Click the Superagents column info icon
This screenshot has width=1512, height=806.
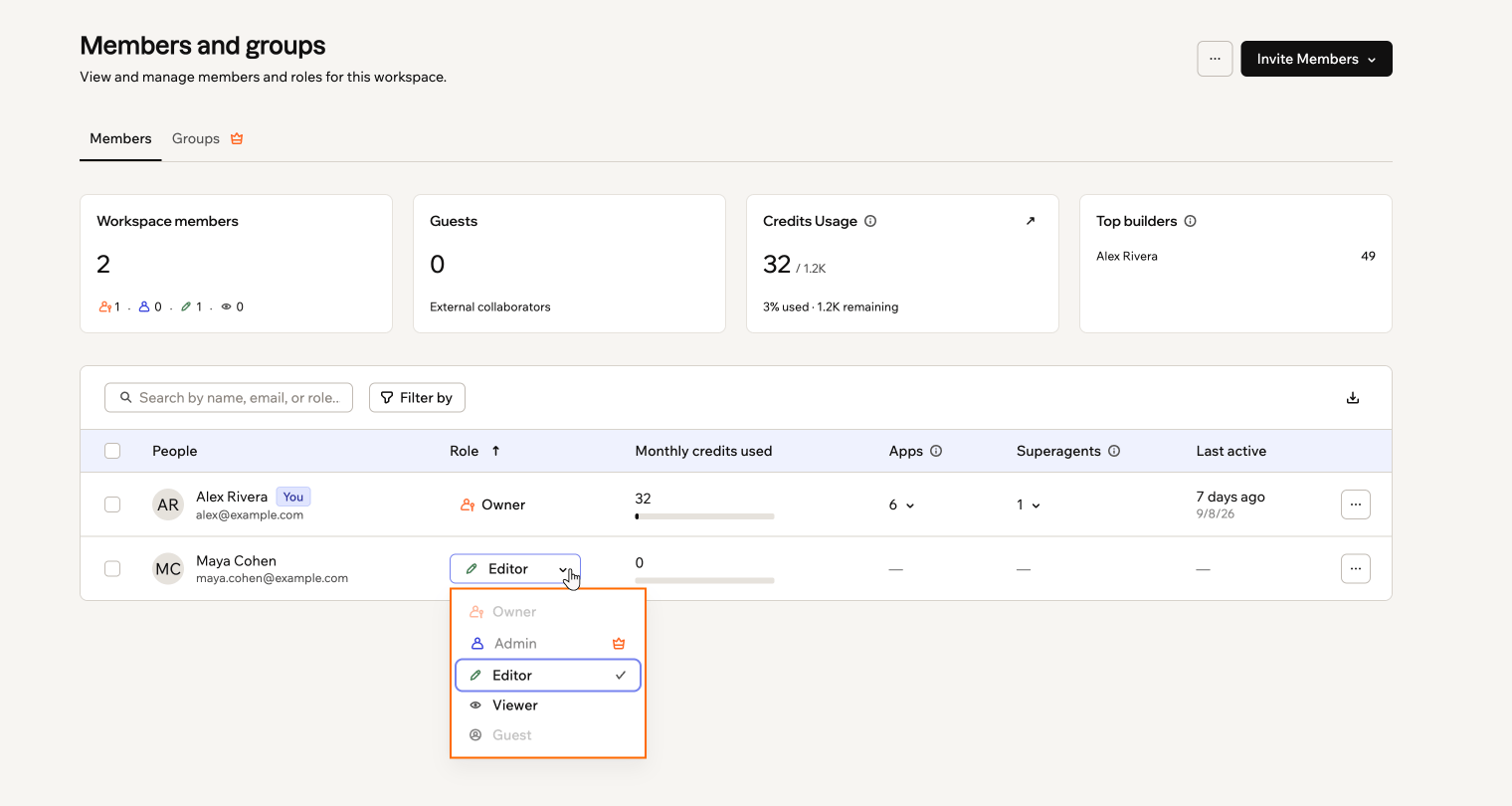(1114, 451)
